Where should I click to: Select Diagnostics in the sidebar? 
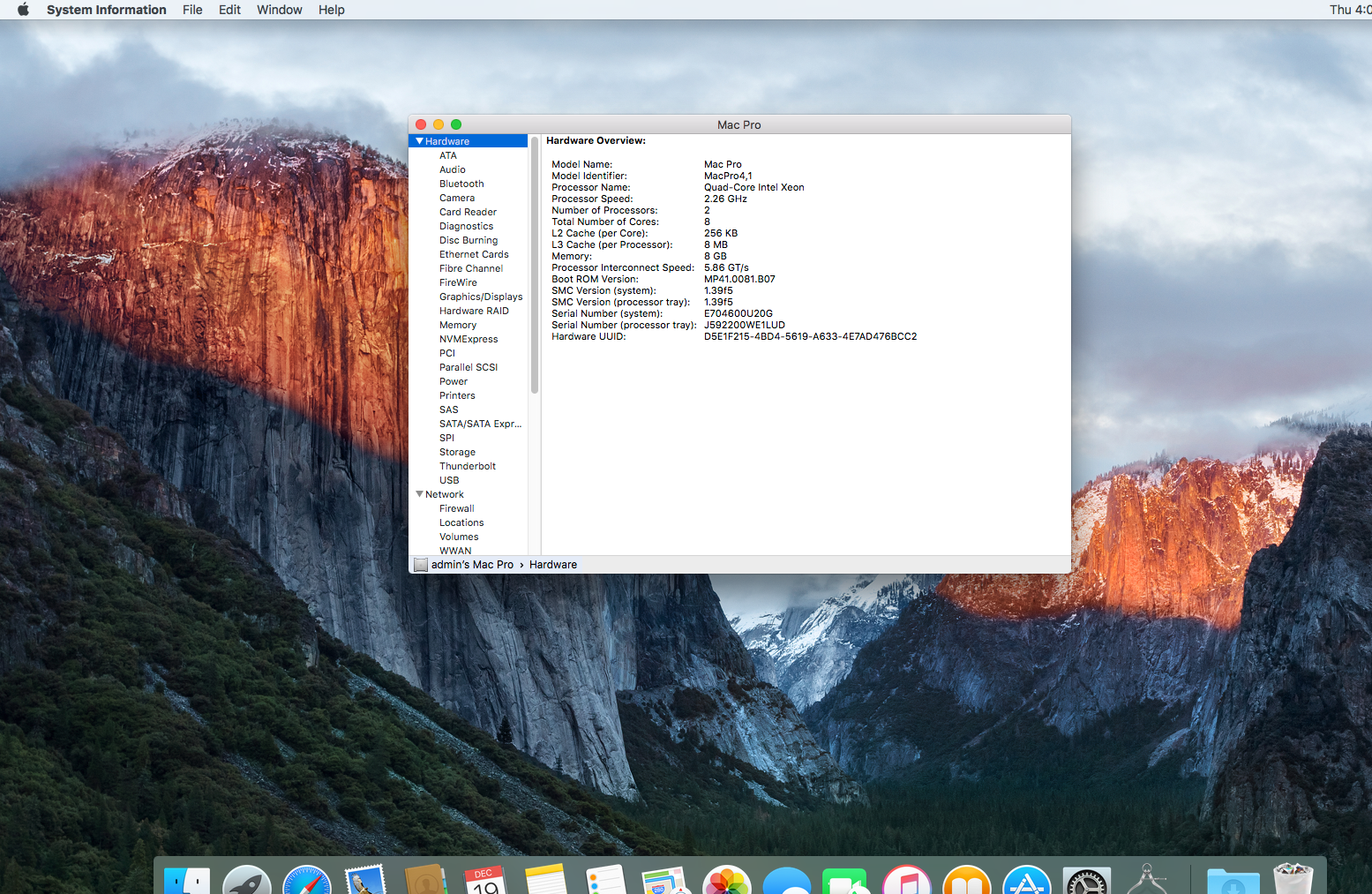tap(466, 226)
